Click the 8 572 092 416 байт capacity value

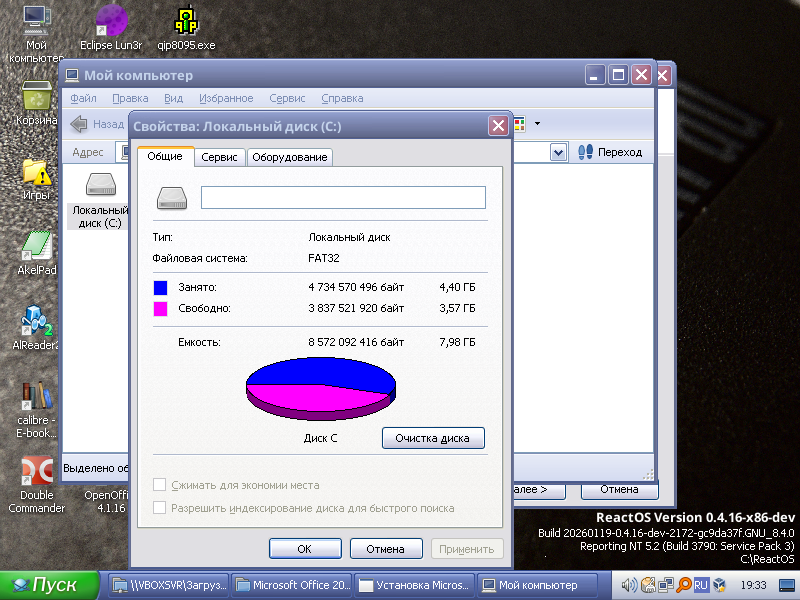[x=356, y=342]
